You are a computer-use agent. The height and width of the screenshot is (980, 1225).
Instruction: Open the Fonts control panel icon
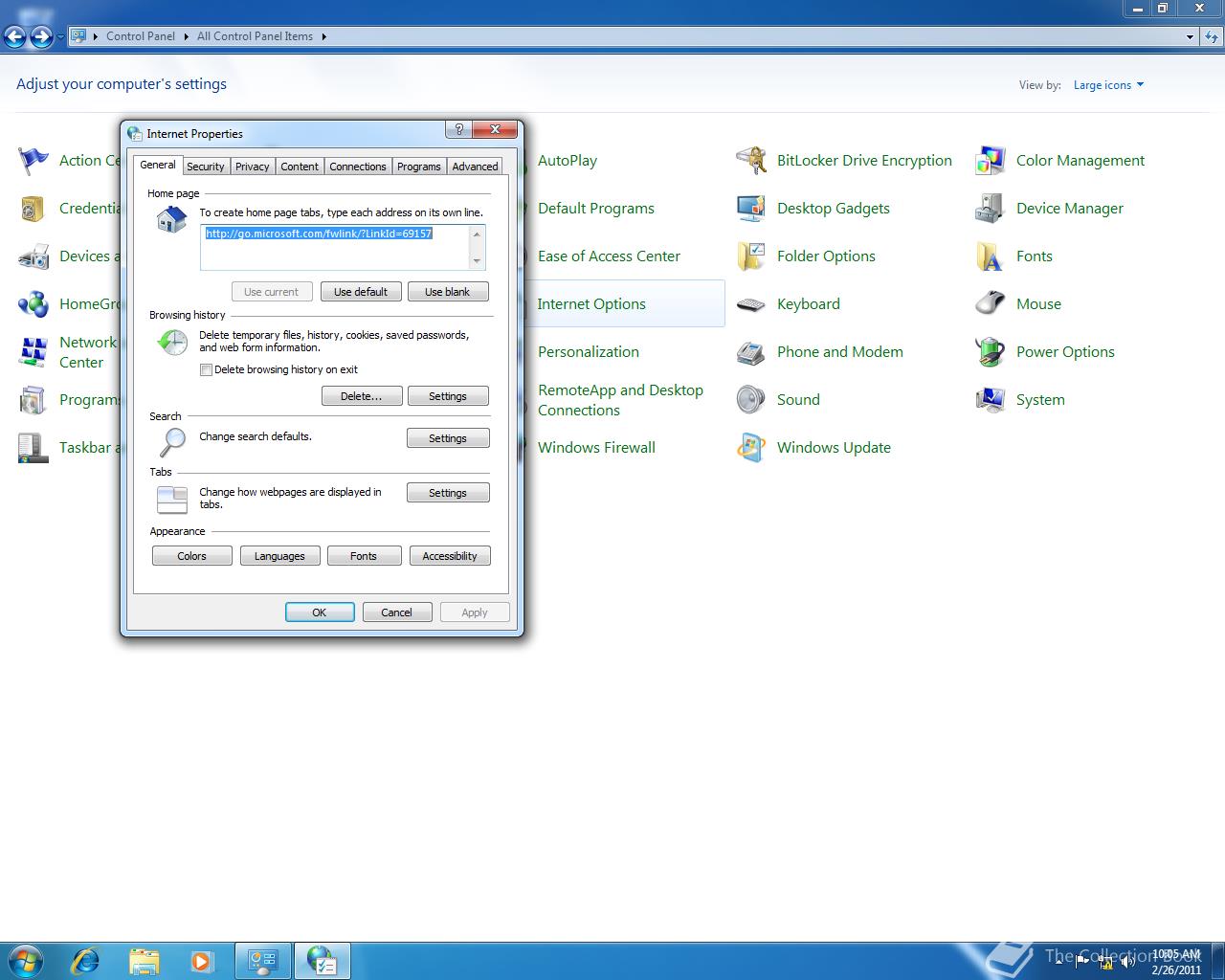click(x=991, y=256)
